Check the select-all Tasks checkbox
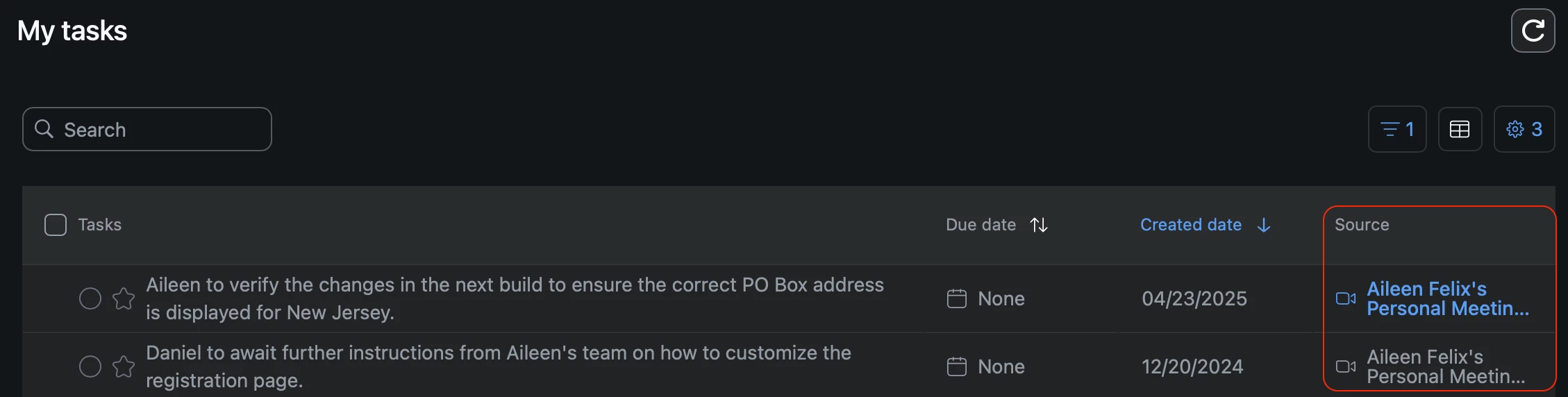 (x=56, y=225)
